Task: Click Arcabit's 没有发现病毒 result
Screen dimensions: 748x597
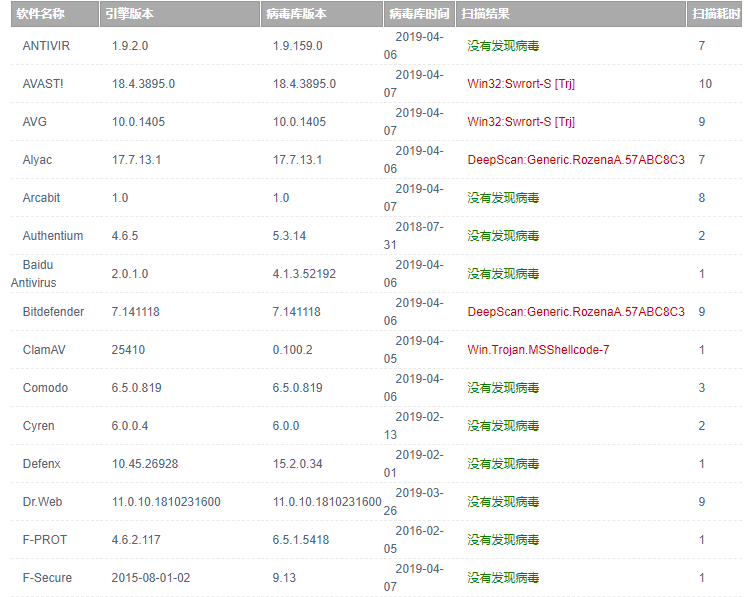Action: tap(503, 198)
